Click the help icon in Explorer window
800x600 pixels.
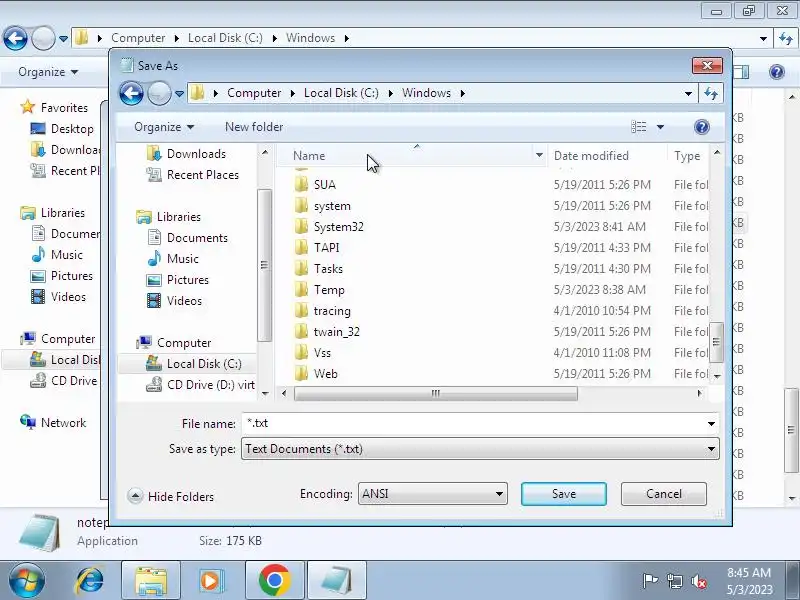776,72
